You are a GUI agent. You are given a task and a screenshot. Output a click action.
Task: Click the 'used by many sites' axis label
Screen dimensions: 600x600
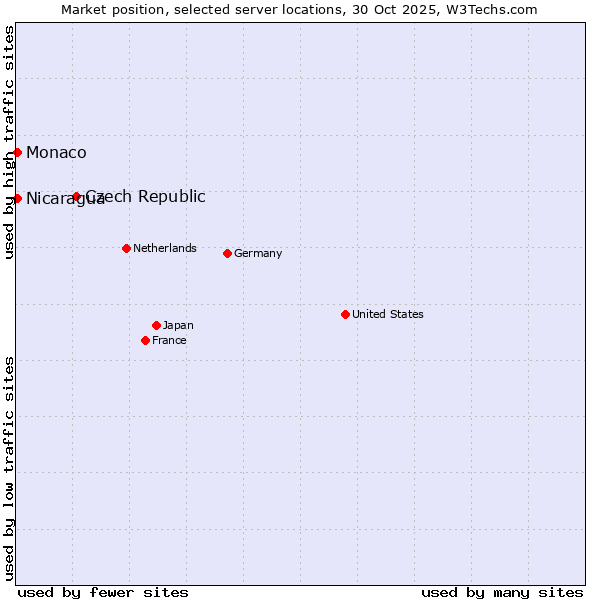pos(502,592)
